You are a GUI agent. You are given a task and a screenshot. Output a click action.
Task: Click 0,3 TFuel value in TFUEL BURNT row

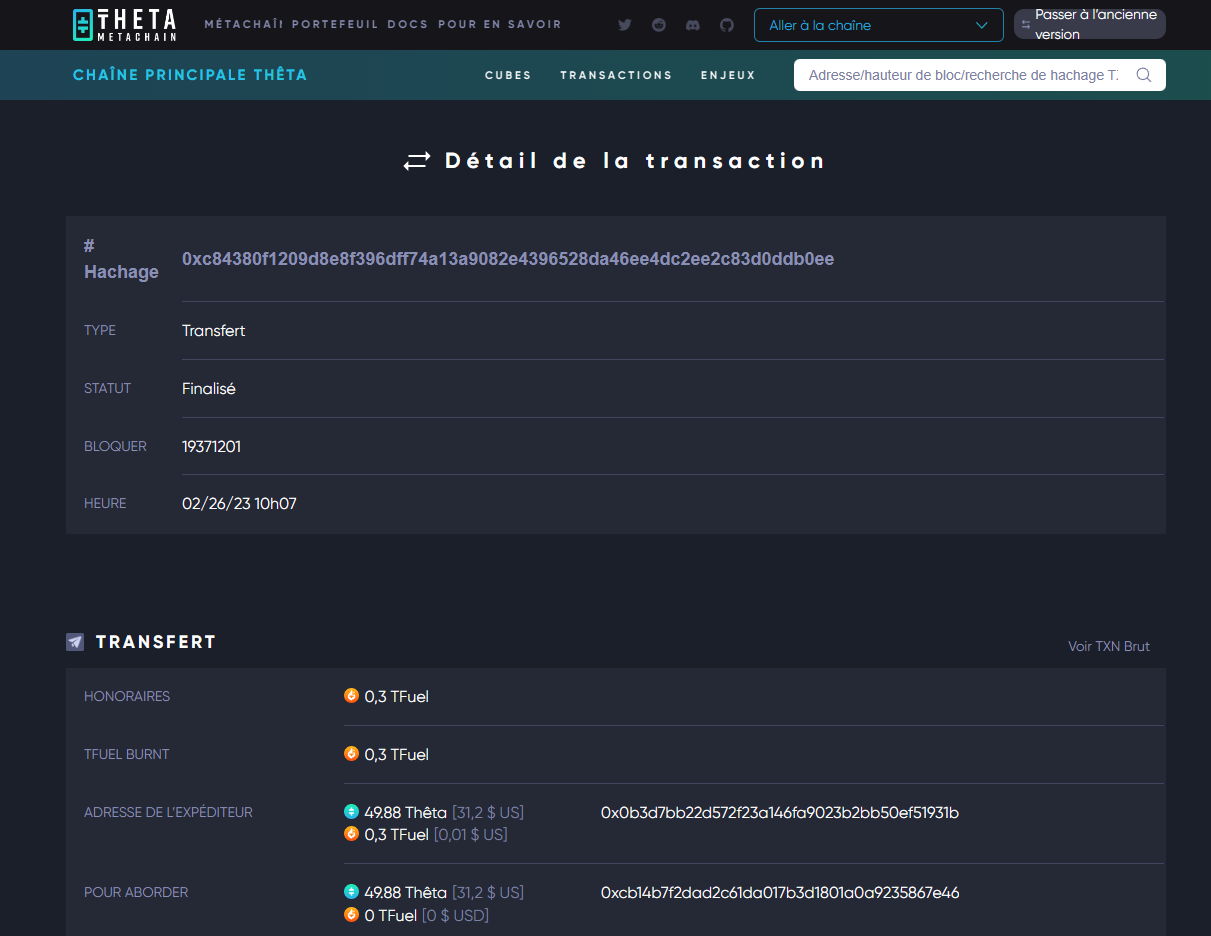coord(397,754)
